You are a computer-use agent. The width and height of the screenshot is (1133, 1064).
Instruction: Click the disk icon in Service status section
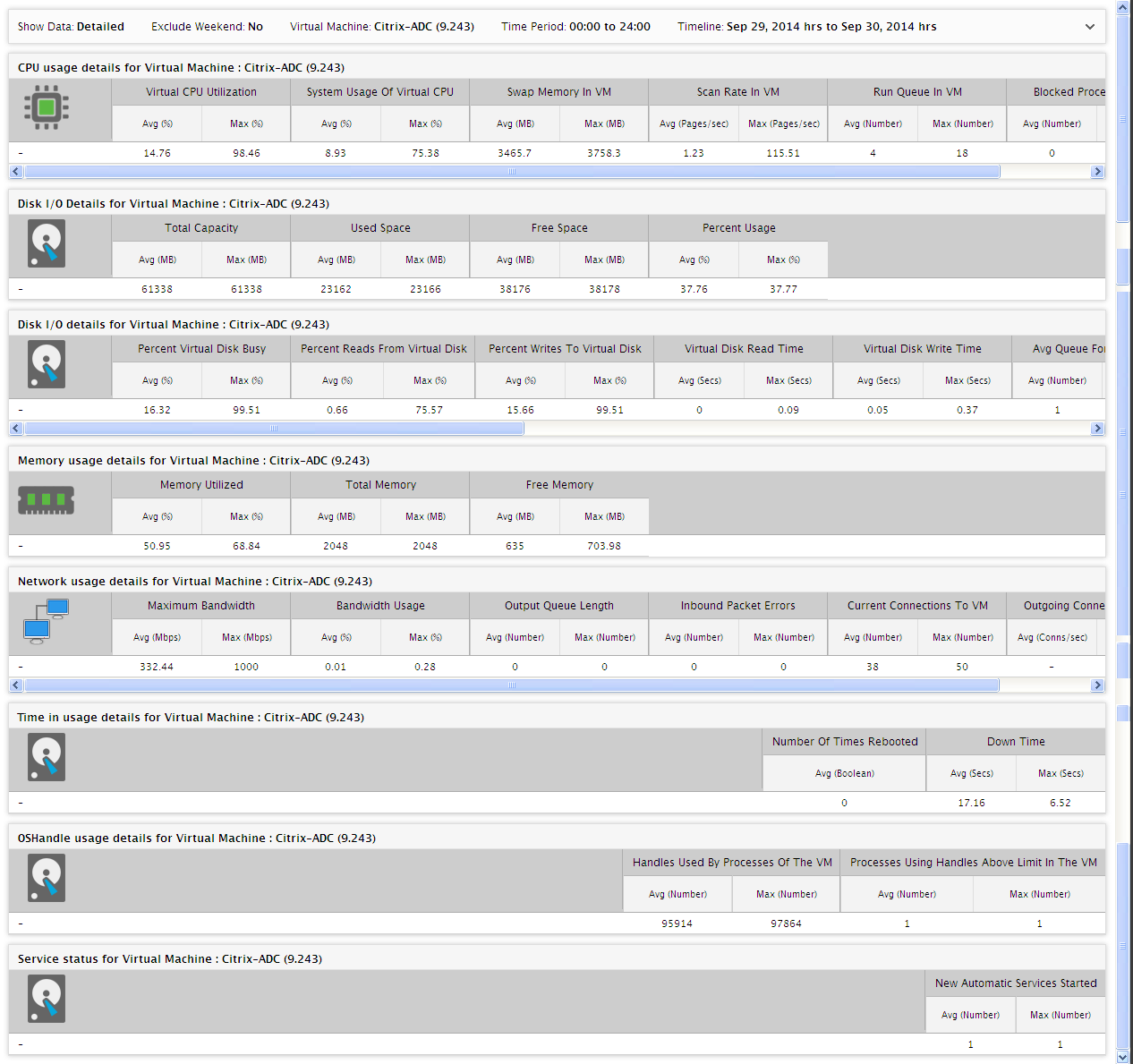(x=47, y=1000)
